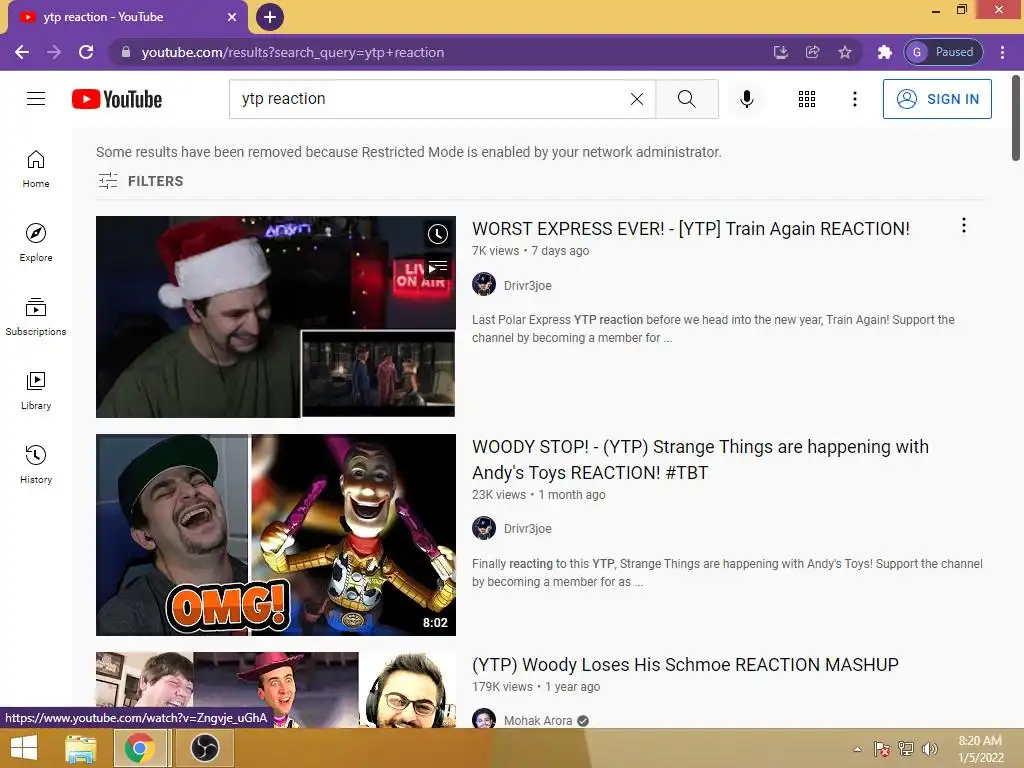This screenshot has width=1024, height=768.
Task: Open title Woody Loses His Schmoe REACTION MASHUP
Action: (x=685, y=665)
